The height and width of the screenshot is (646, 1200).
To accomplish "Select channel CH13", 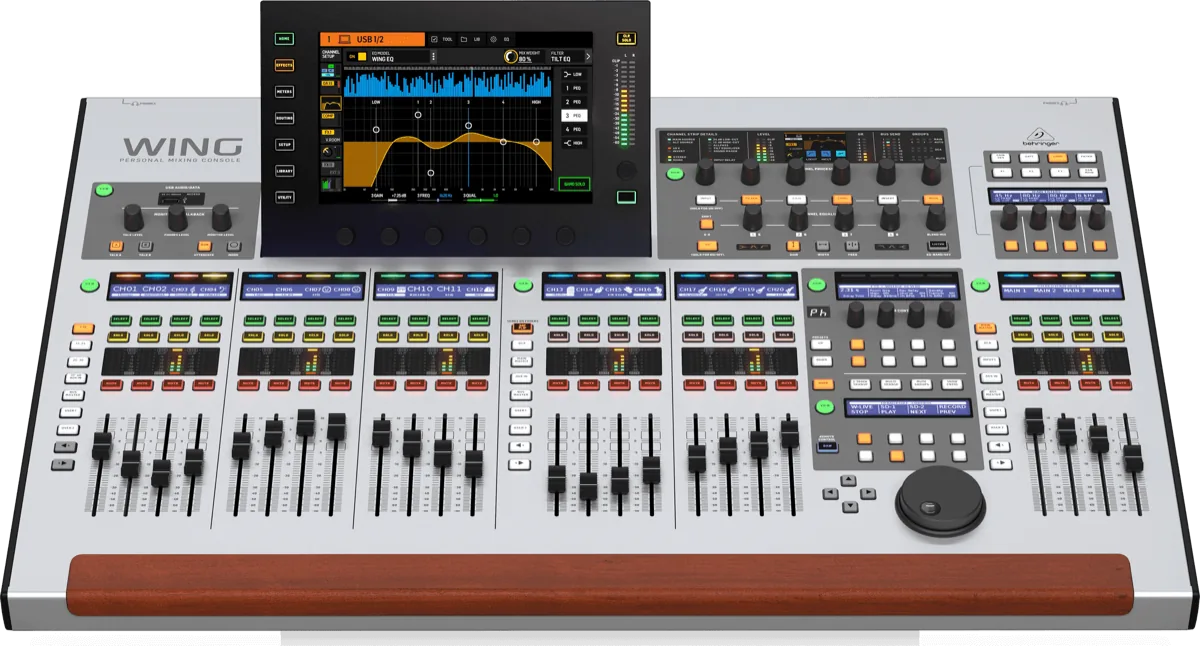I will 558,319.
